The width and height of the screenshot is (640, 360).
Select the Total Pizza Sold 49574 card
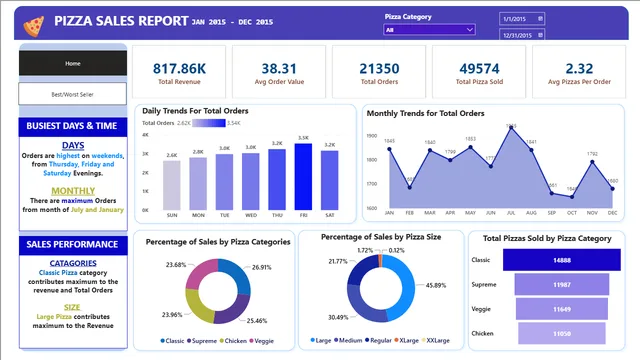479,72
